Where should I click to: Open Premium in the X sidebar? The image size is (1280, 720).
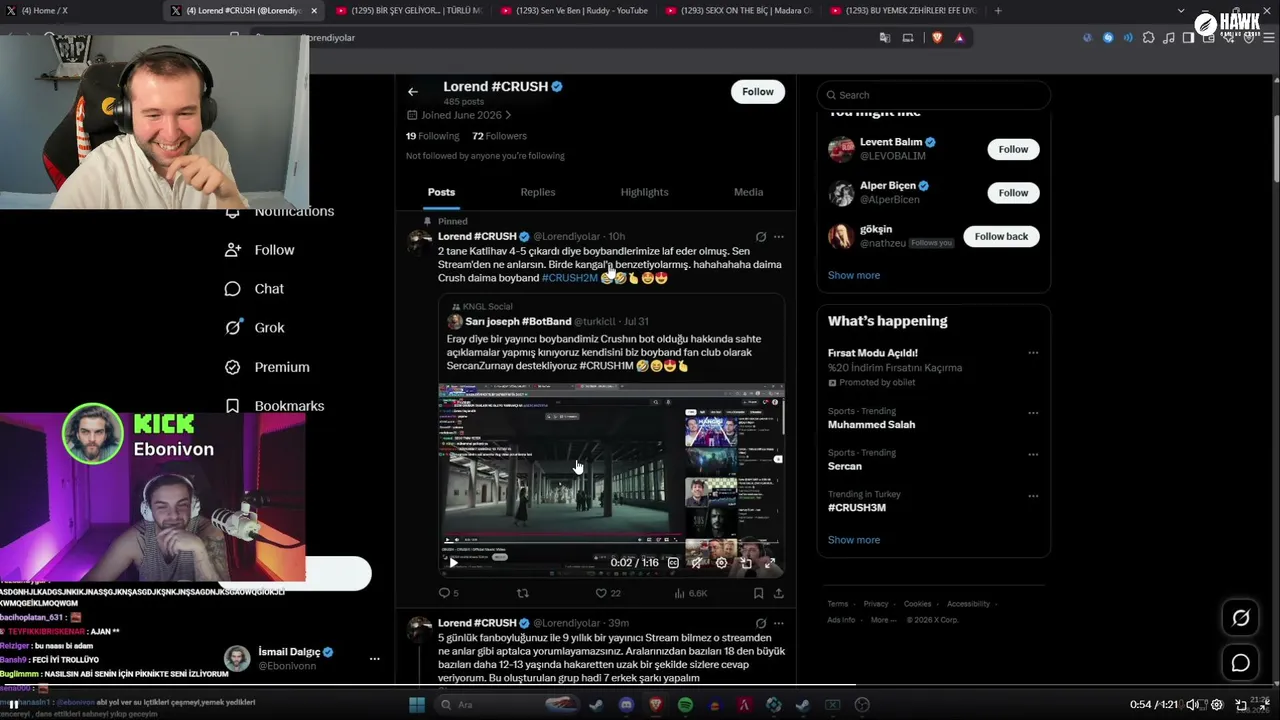click(x=267, y=367)
